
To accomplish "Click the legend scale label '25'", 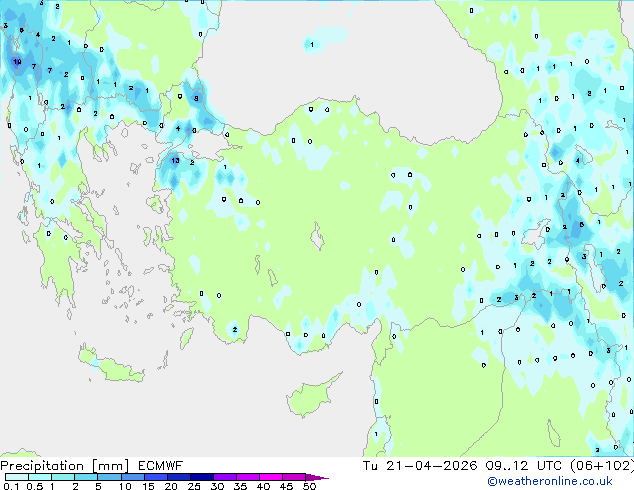I will click(194, 486).
